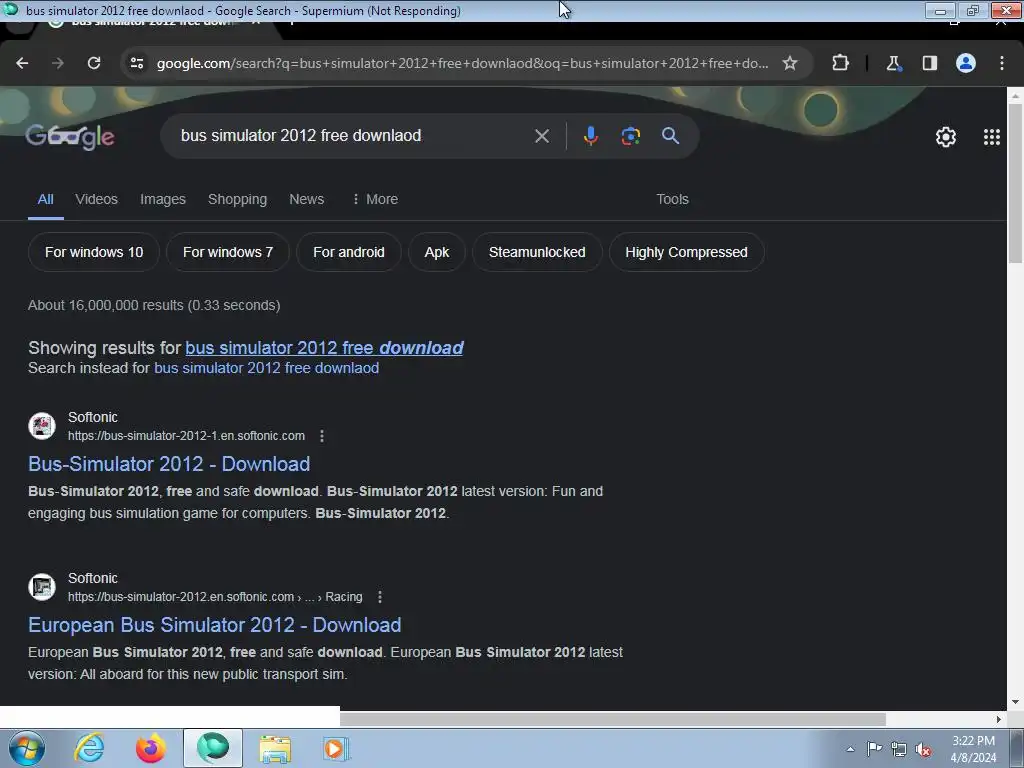
Task: Open Google quick settings gear
Action: pyautogui.click(x=946, y=137)
